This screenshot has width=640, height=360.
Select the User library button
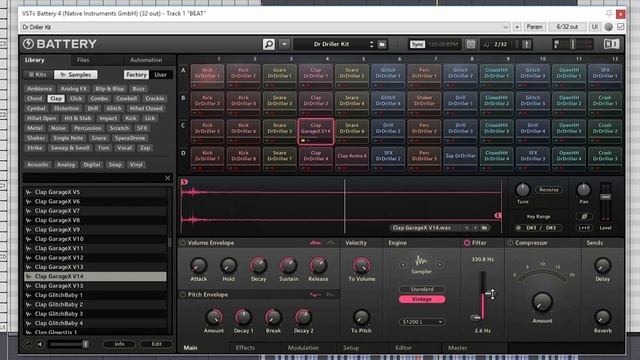(x=160, y=75)
